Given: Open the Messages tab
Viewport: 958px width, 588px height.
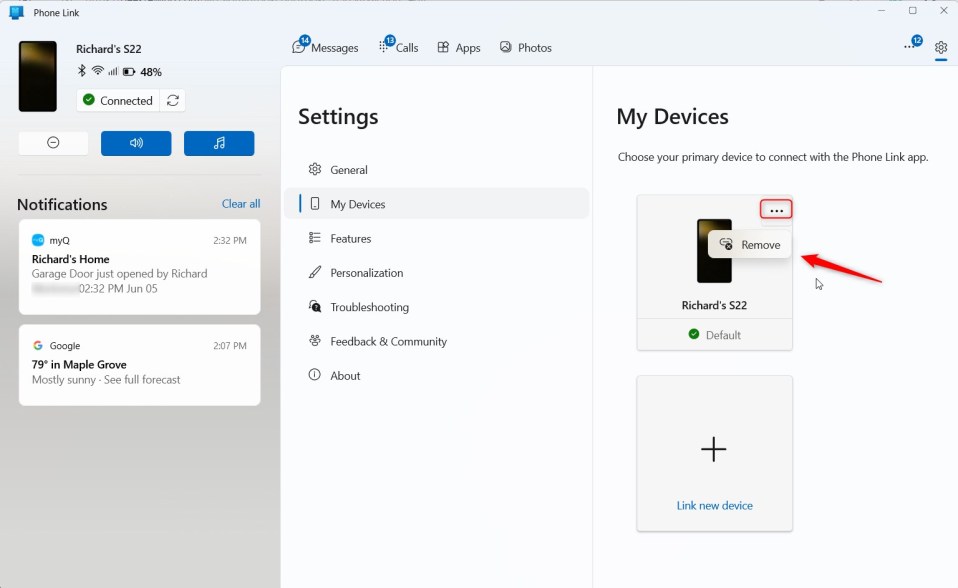Looking at the screenshot, I should coord(325,47).
